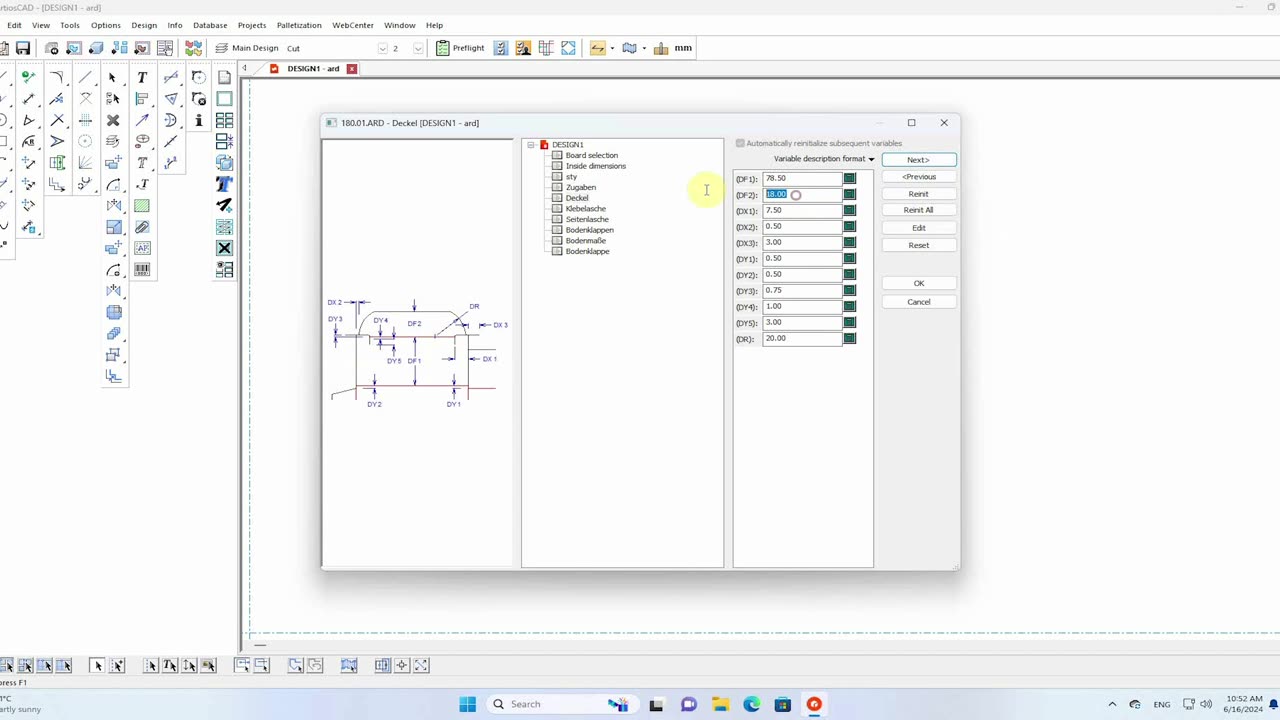
Task: Select Board selection in the tree
Action: (x=591, y=155)
